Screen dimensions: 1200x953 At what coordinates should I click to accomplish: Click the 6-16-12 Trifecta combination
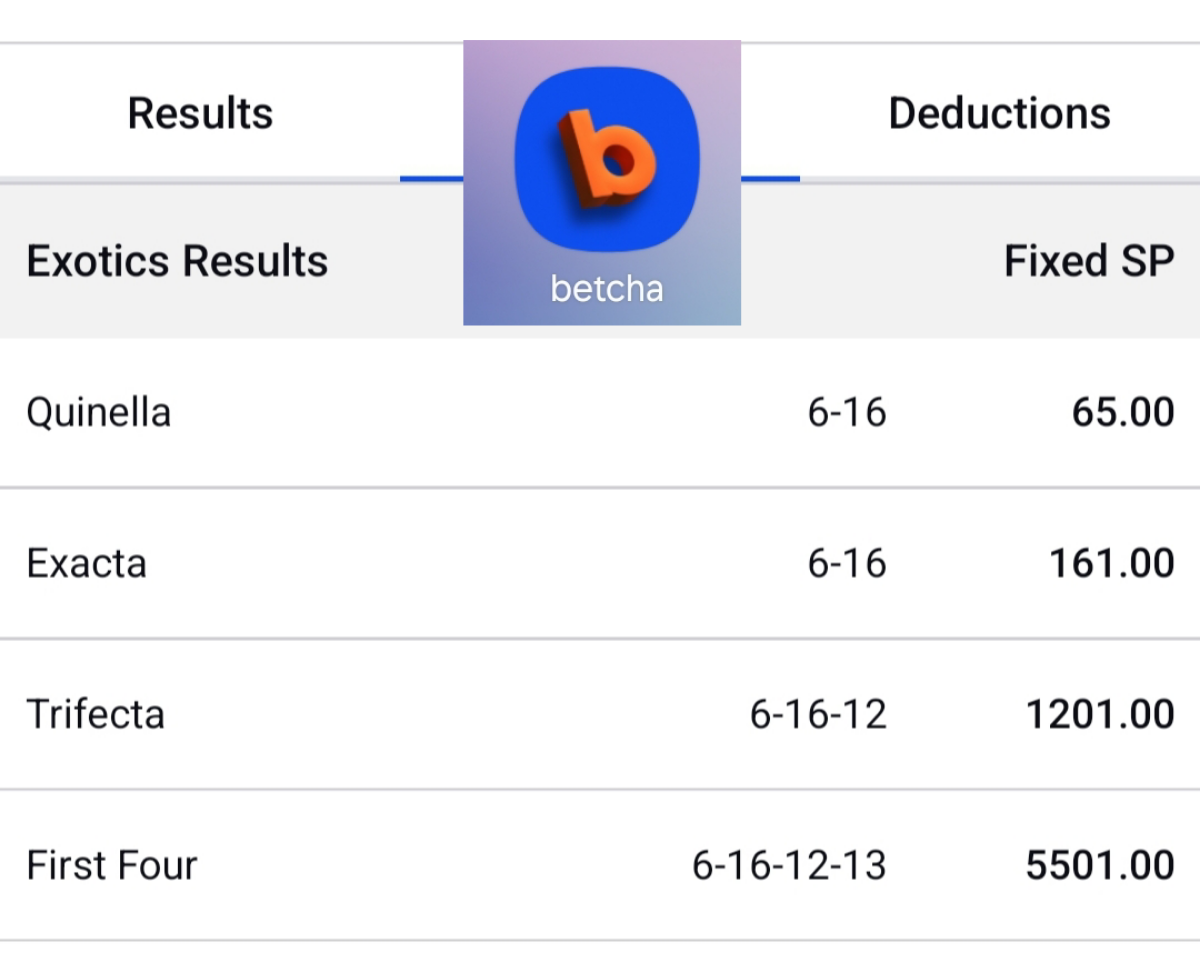[817, 715]
